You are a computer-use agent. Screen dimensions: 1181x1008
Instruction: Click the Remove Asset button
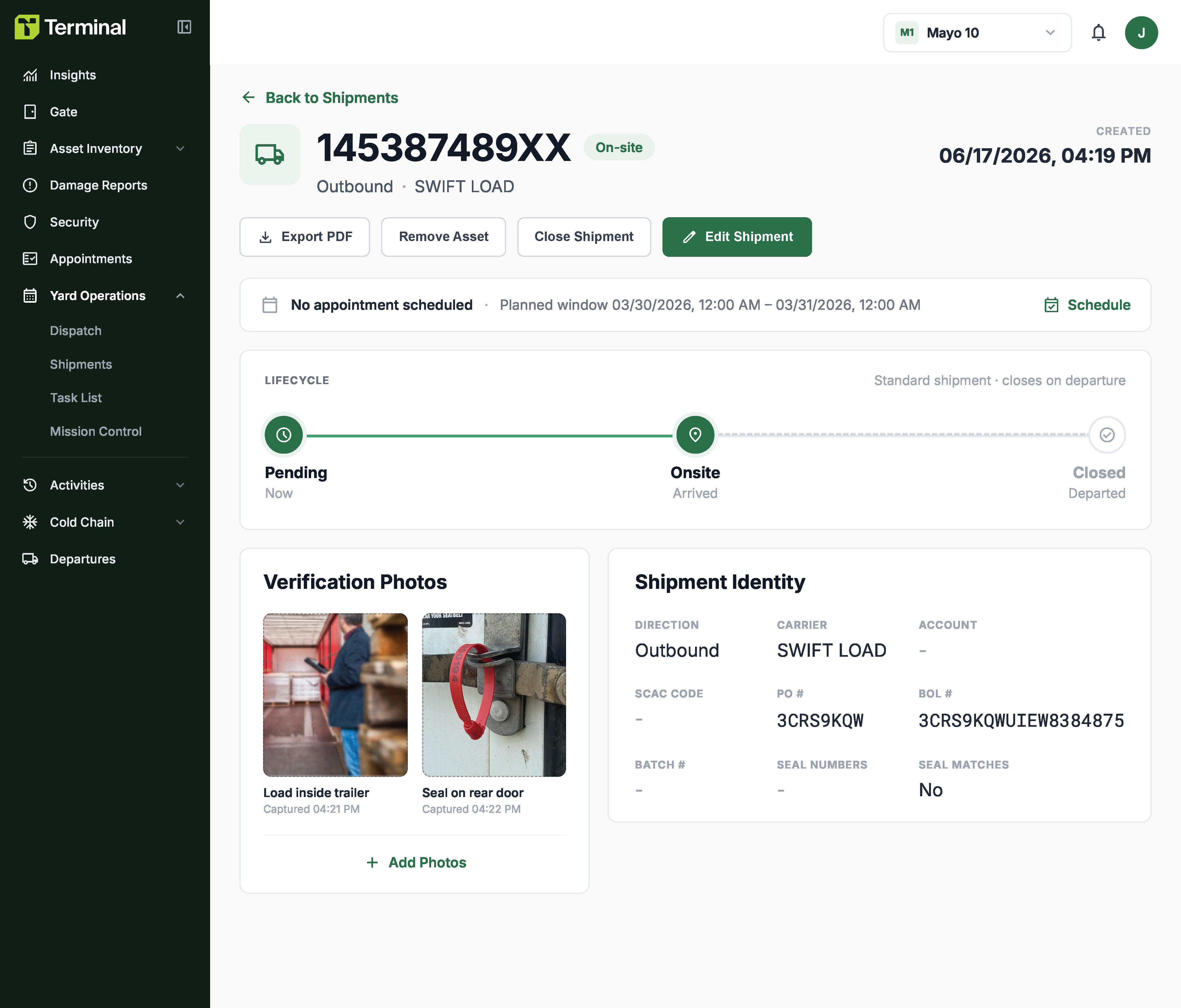[x=443, y=237]
